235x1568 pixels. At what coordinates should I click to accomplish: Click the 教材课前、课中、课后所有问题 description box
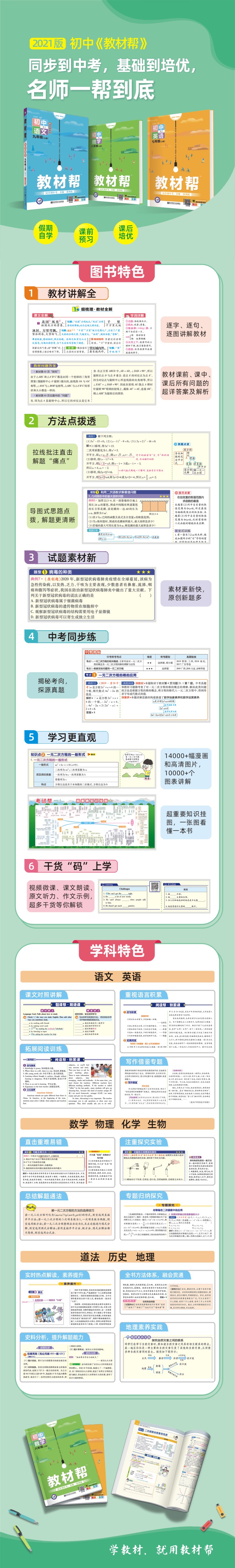185,383
